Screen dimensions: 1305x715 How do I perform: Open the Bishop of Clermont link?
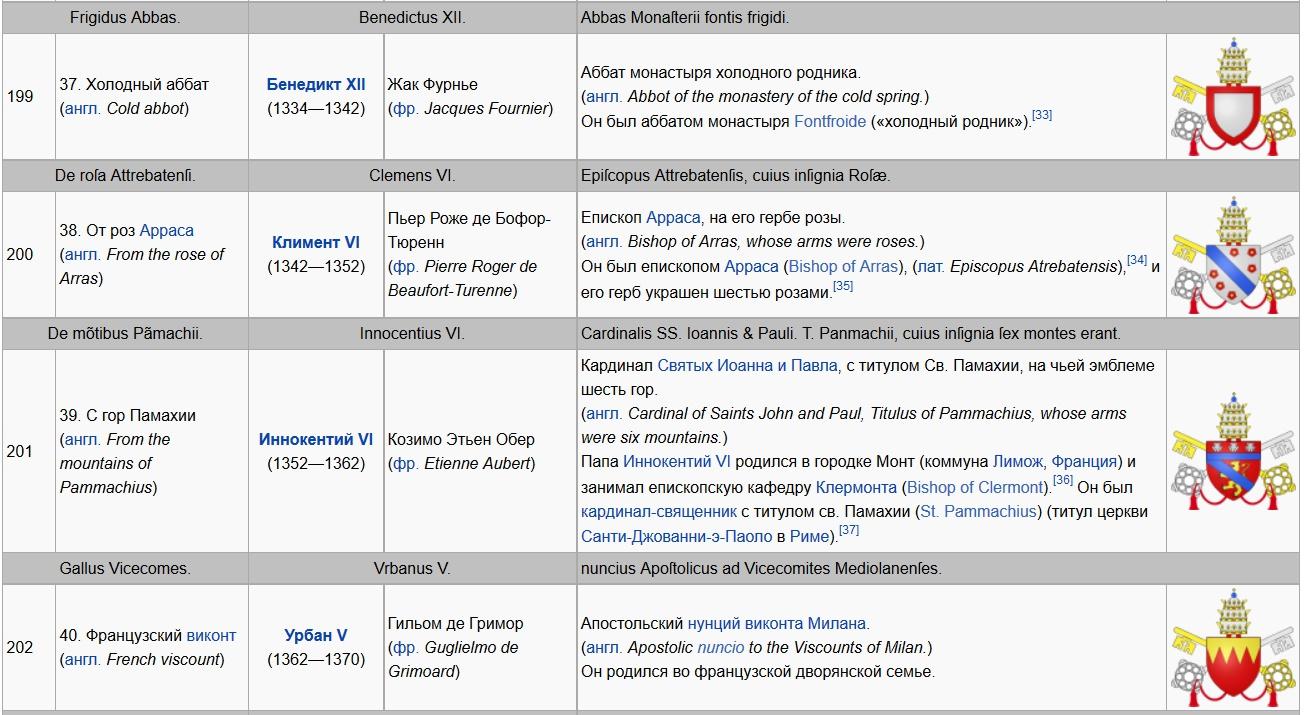(974, 487)
